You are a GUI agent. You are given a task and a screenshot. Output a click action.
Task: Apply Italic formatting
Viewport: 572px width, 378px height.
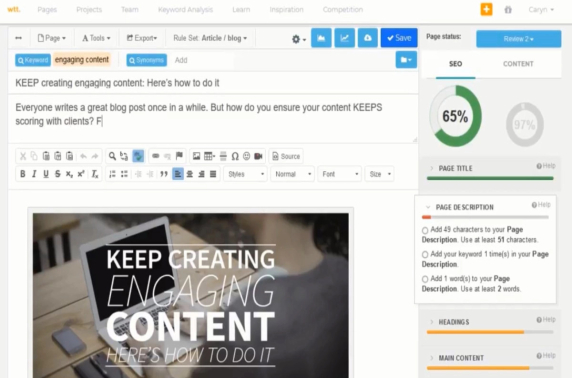(x=34, y=174)
